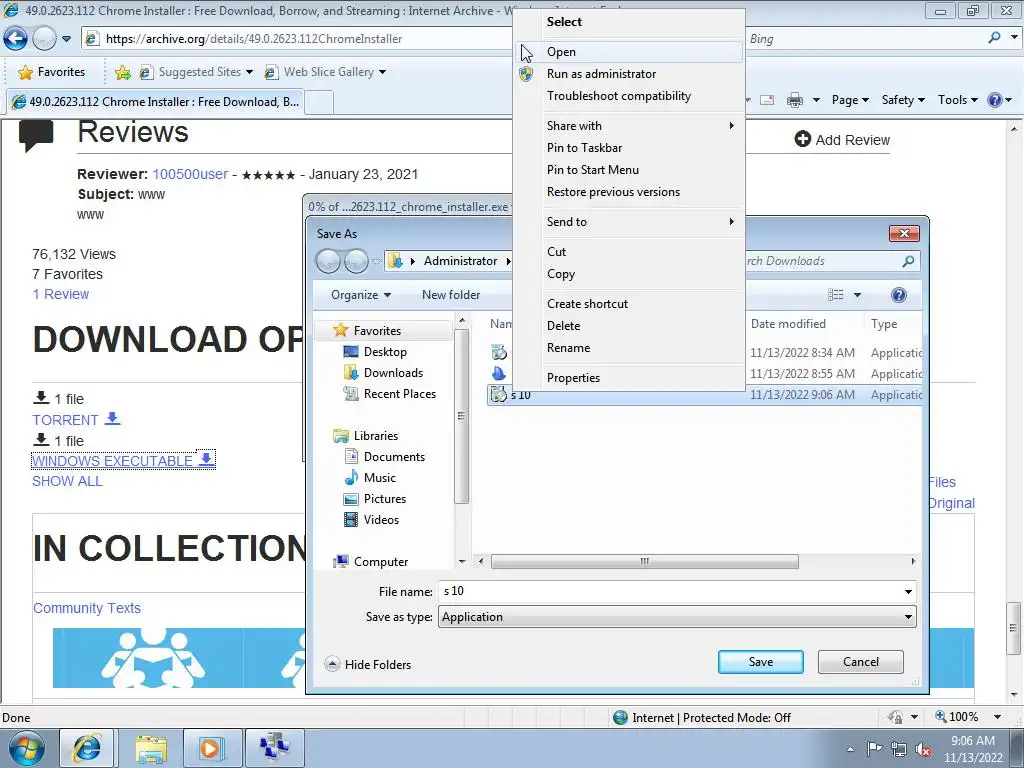Screen dimensions: 1024x768
Task: Open the File name dropdown arrow
Action: point(908,592)
